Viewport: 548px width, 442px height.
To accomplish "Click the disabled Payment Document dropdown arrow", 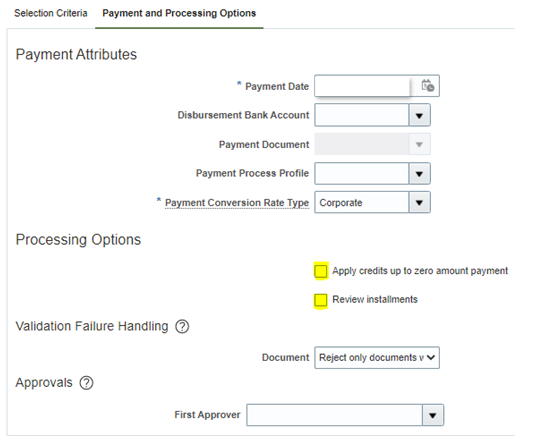I will coord(419,144).
